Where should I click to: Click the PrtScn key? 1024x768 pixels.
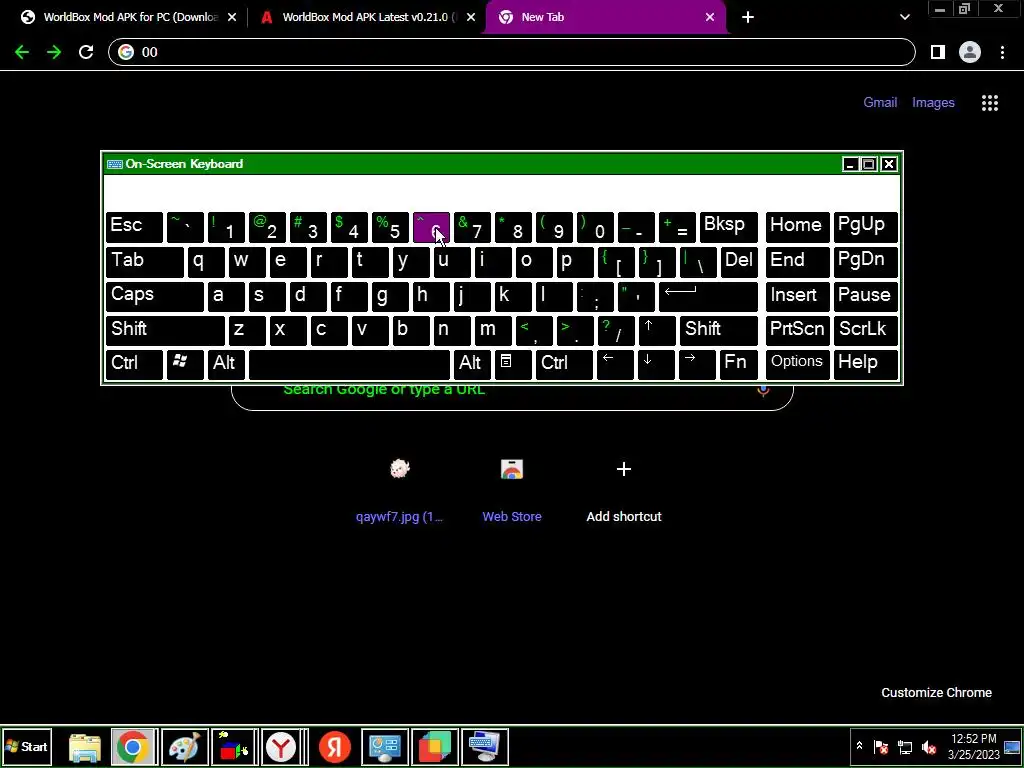[797, 330]
